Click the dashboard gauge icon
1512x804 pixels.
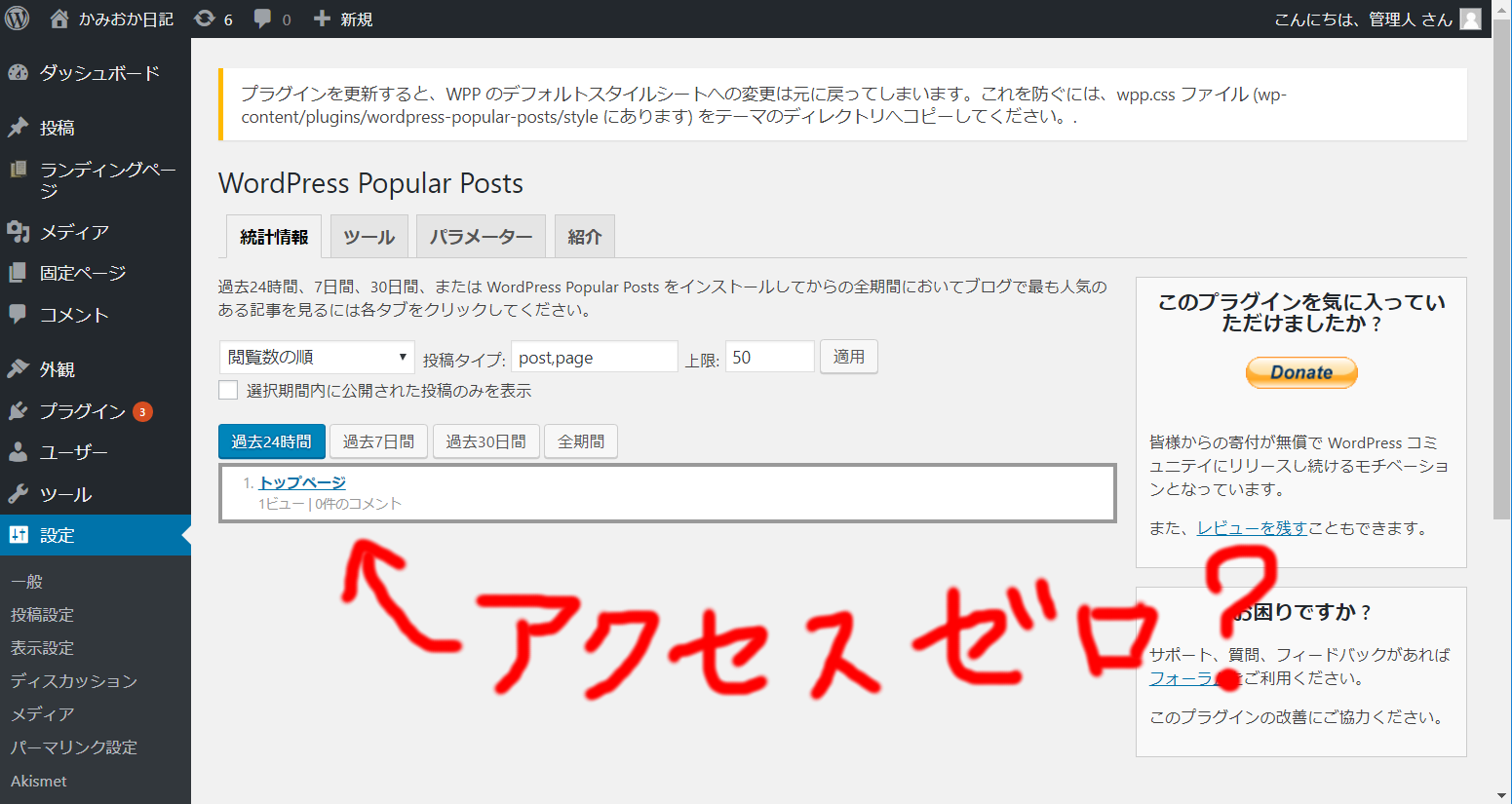coord(18,72)
